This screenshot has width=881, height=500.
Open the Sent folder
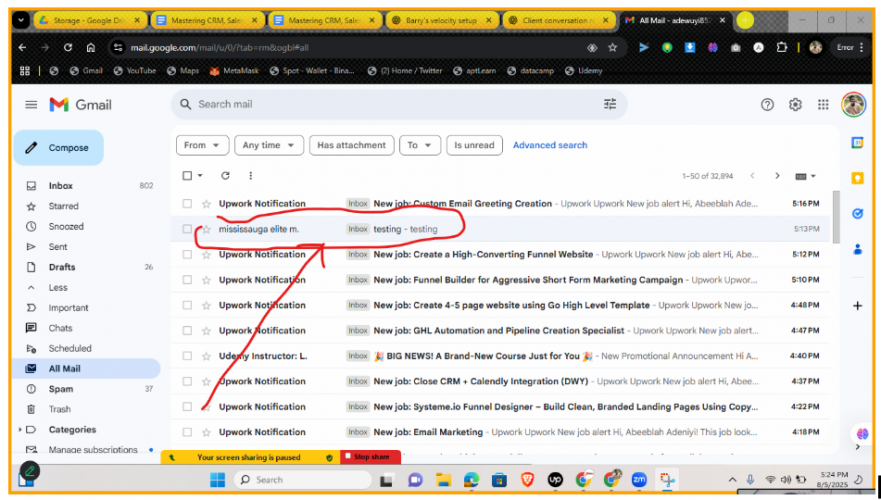click(x=58, y=247)
